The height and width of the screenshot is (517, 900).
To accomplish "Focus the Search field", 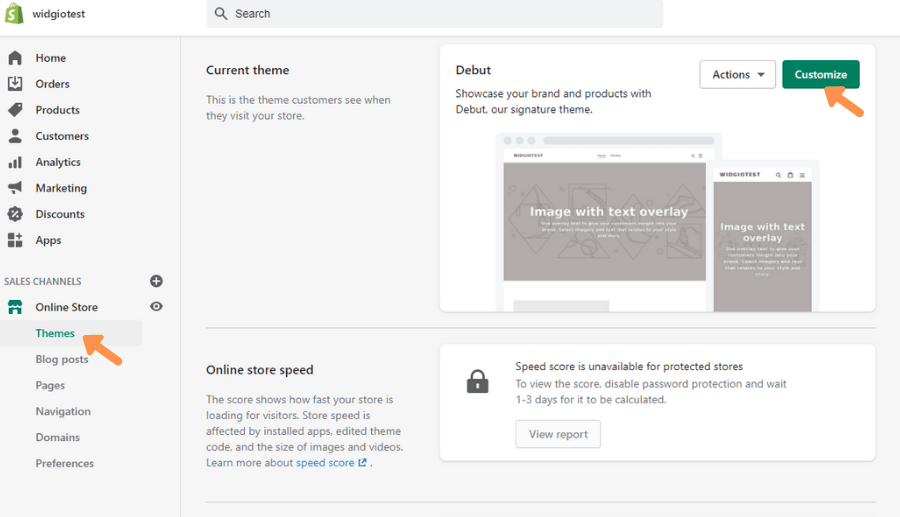I will (435, 14).
